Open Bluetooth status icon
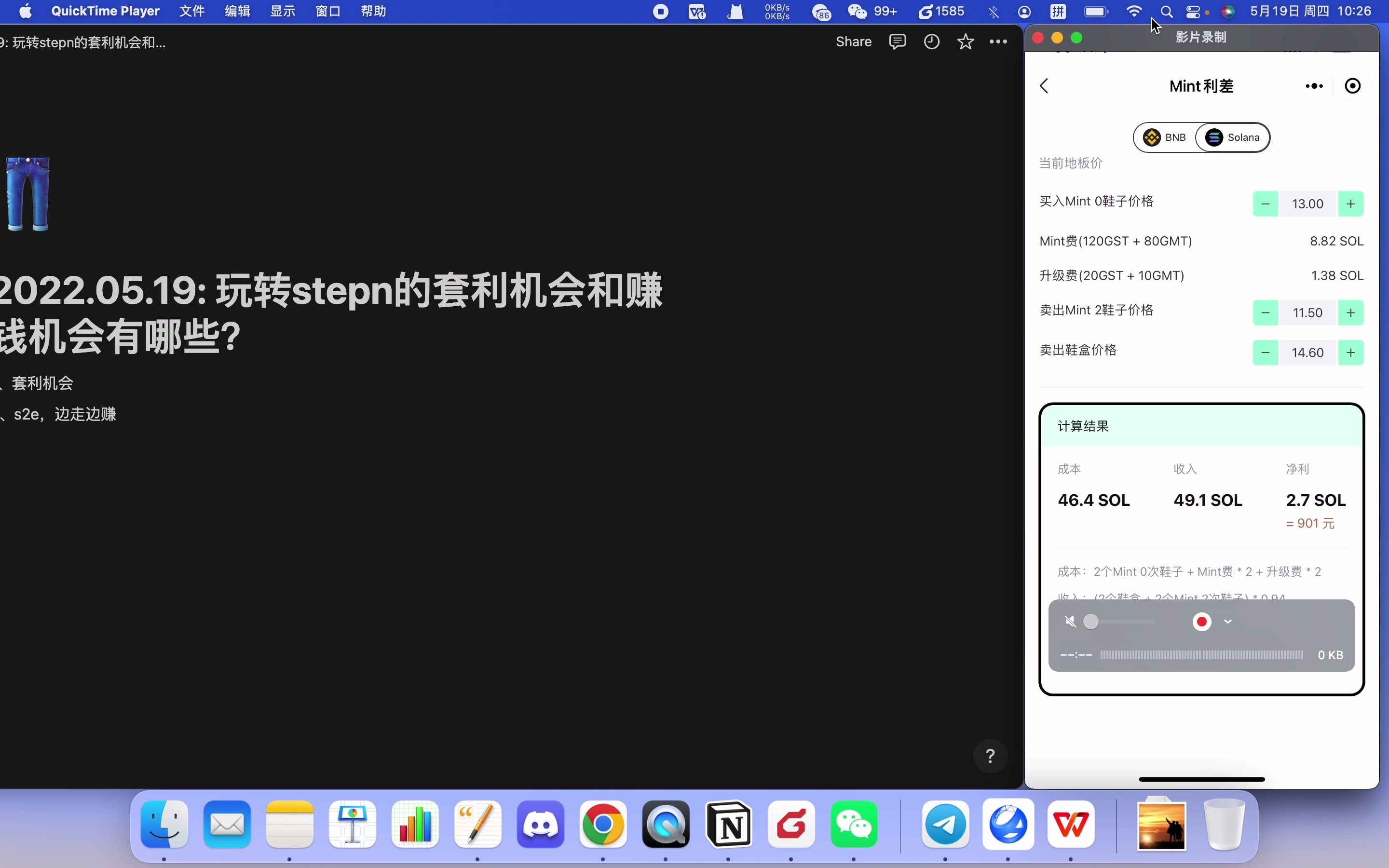 tap(994, 12)
